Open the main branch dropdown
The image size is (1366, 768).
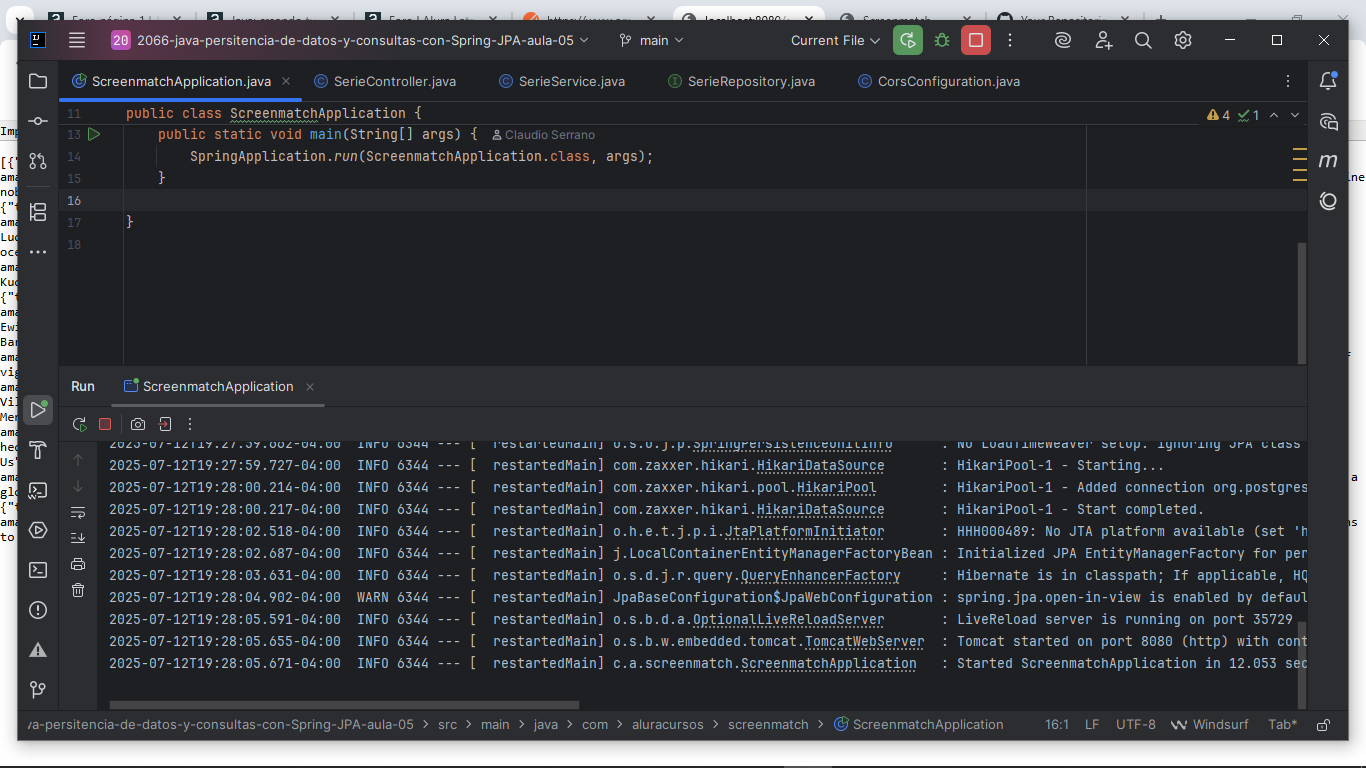(651, 40)
